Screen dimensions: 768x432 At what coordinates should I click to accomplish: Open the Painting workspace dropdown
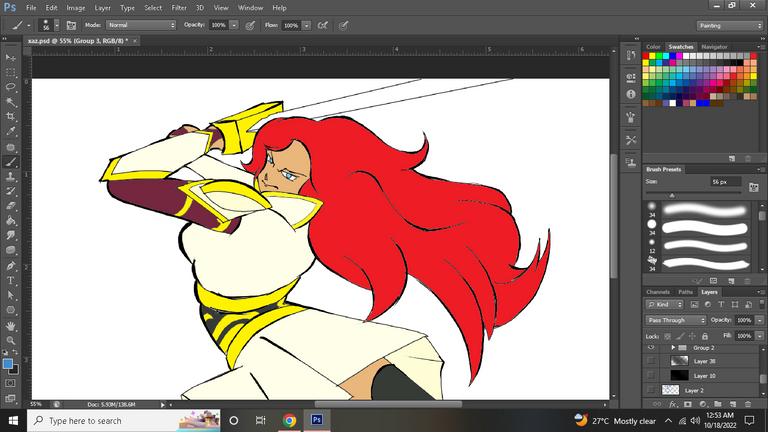click(x=729, y=25)
